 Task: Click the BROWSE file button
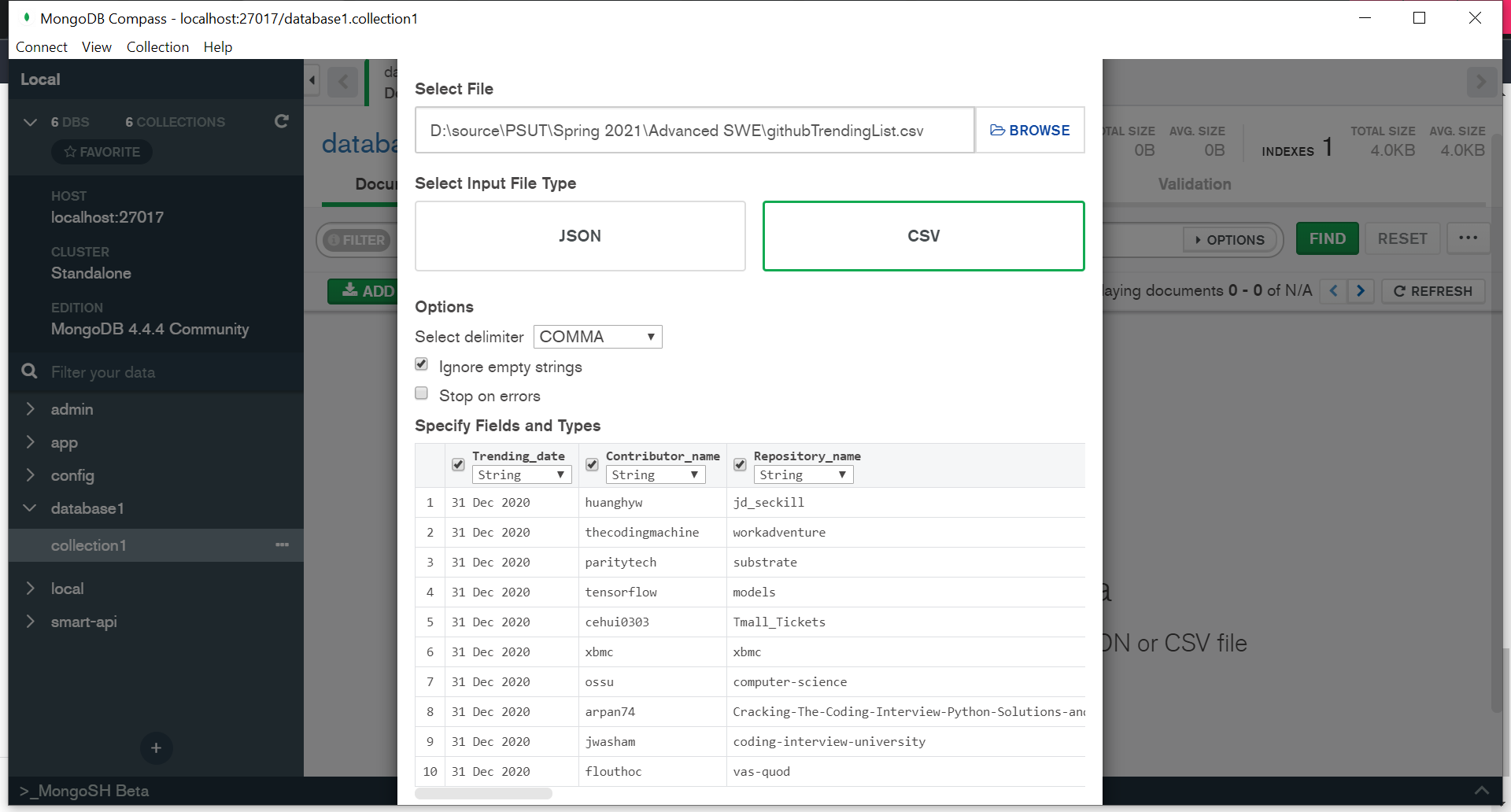tap(1029, 130)
